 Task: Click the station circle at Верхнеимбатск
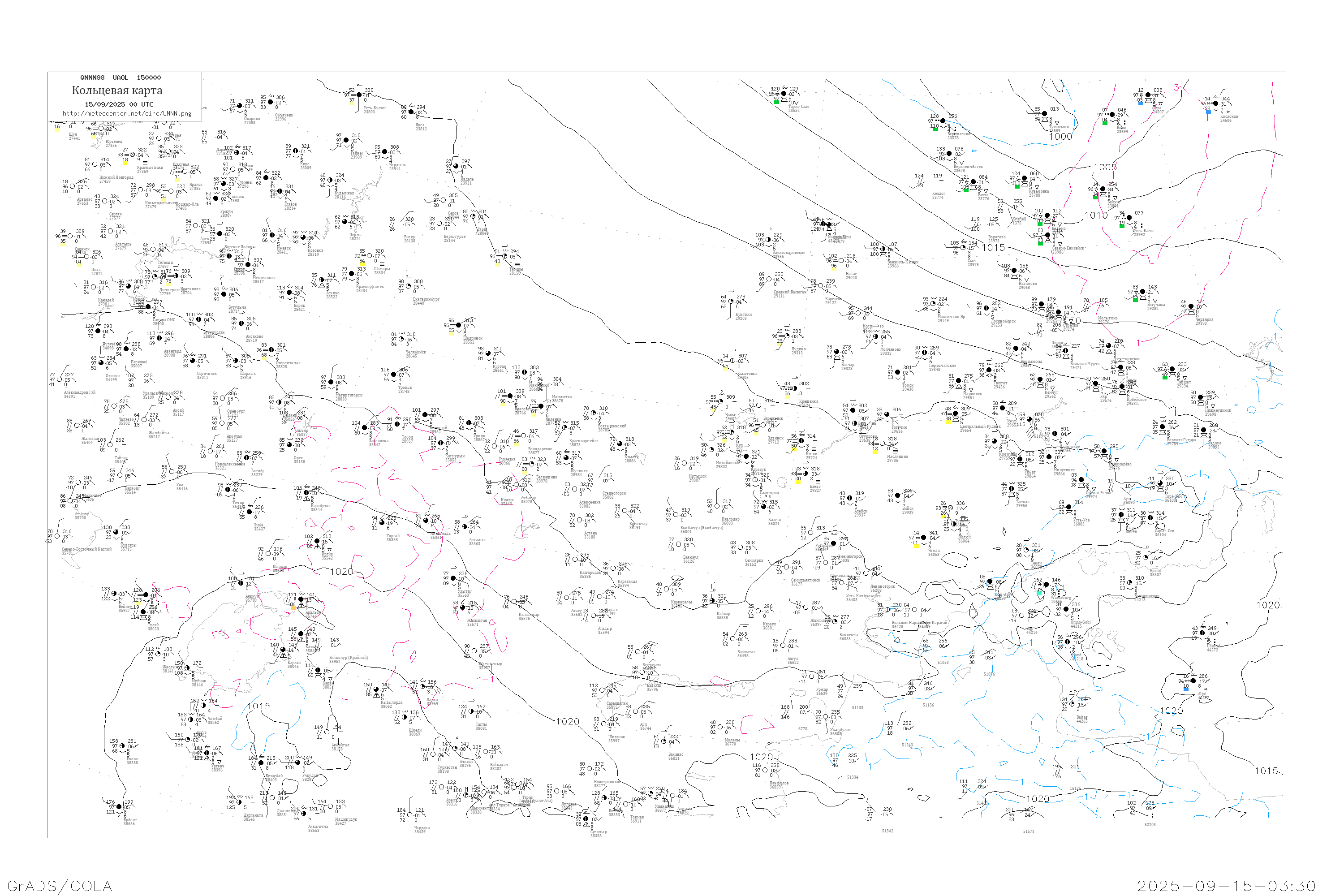click(950, 154)
